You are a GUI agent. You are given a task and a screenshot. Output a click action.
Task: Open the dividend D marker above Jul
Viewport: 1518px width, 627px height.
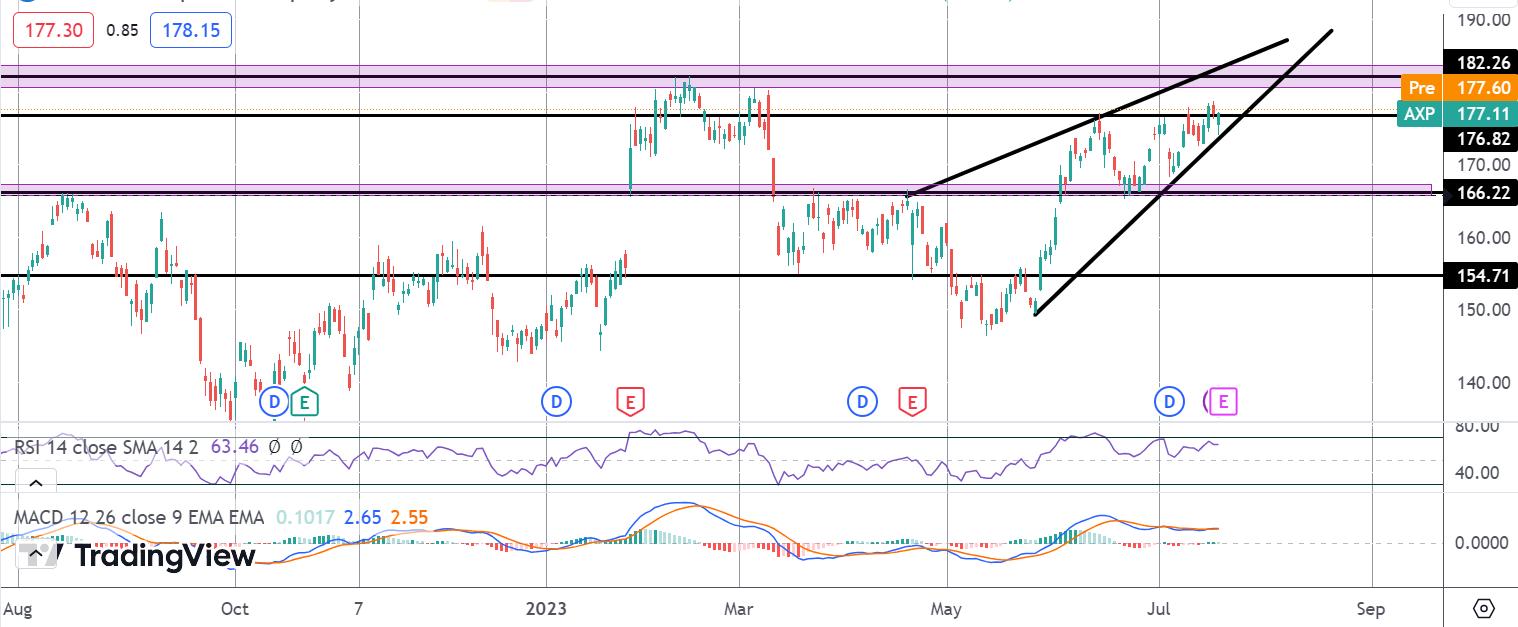(1168, 402)
